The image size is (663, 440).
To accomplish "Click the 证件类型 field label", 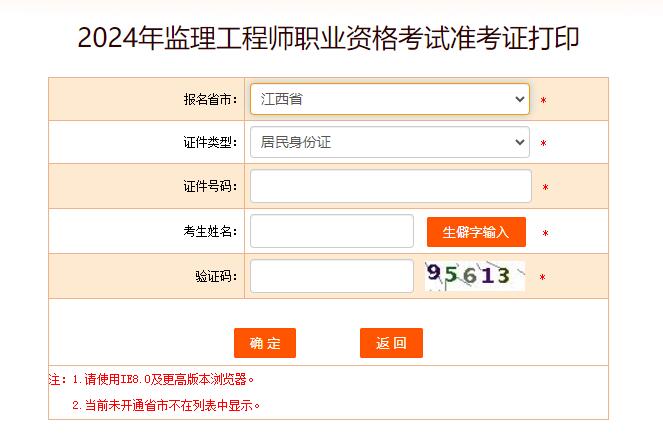I will [x=211, y=143].
